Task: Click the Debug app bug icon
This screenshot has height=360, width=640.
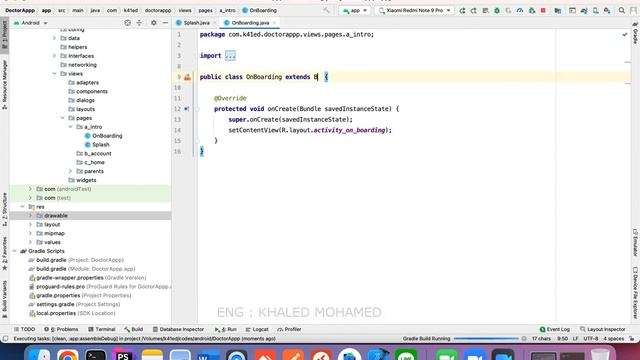Action: coord(497,11)
